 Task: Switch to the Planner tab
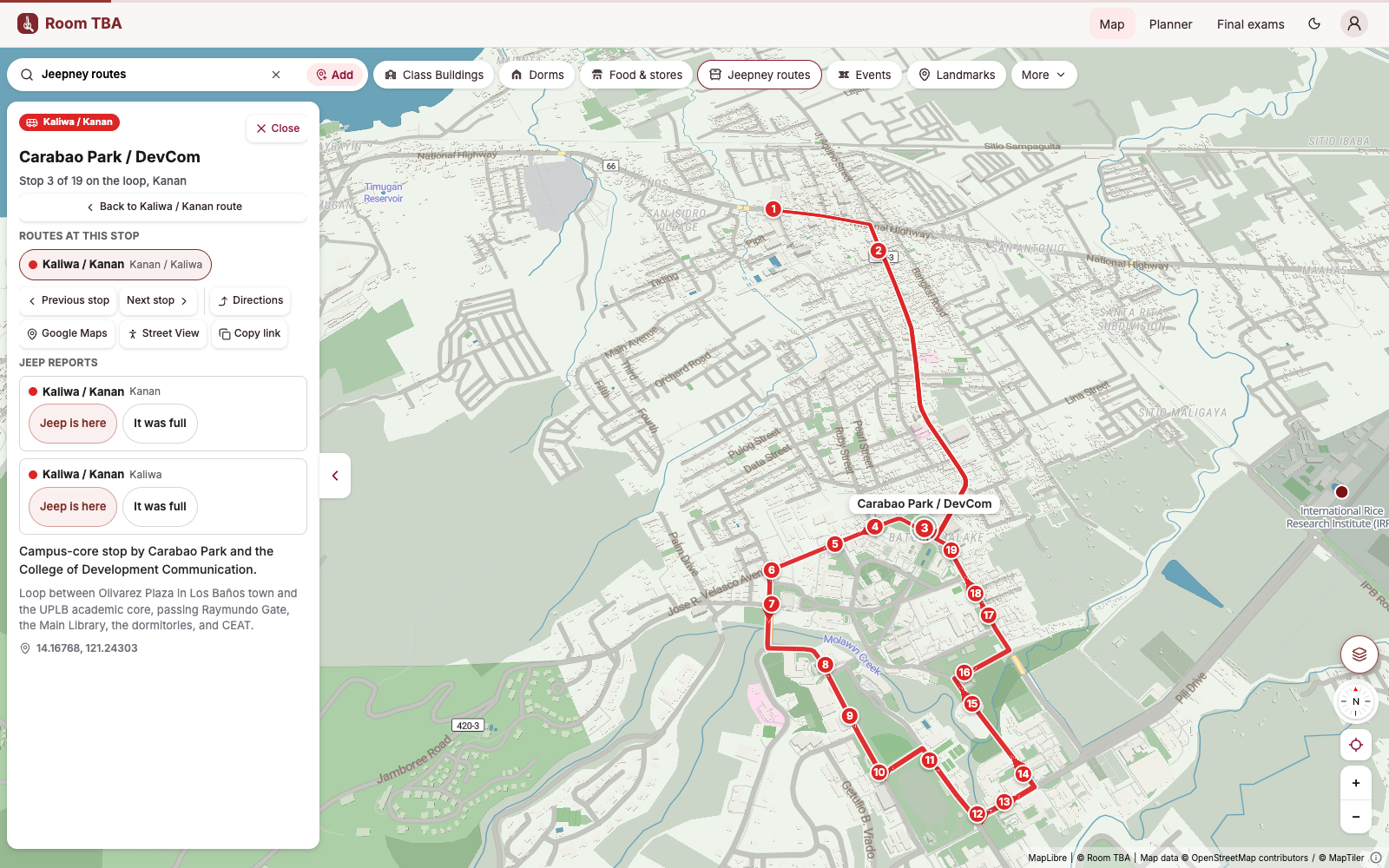point(1170,24)
